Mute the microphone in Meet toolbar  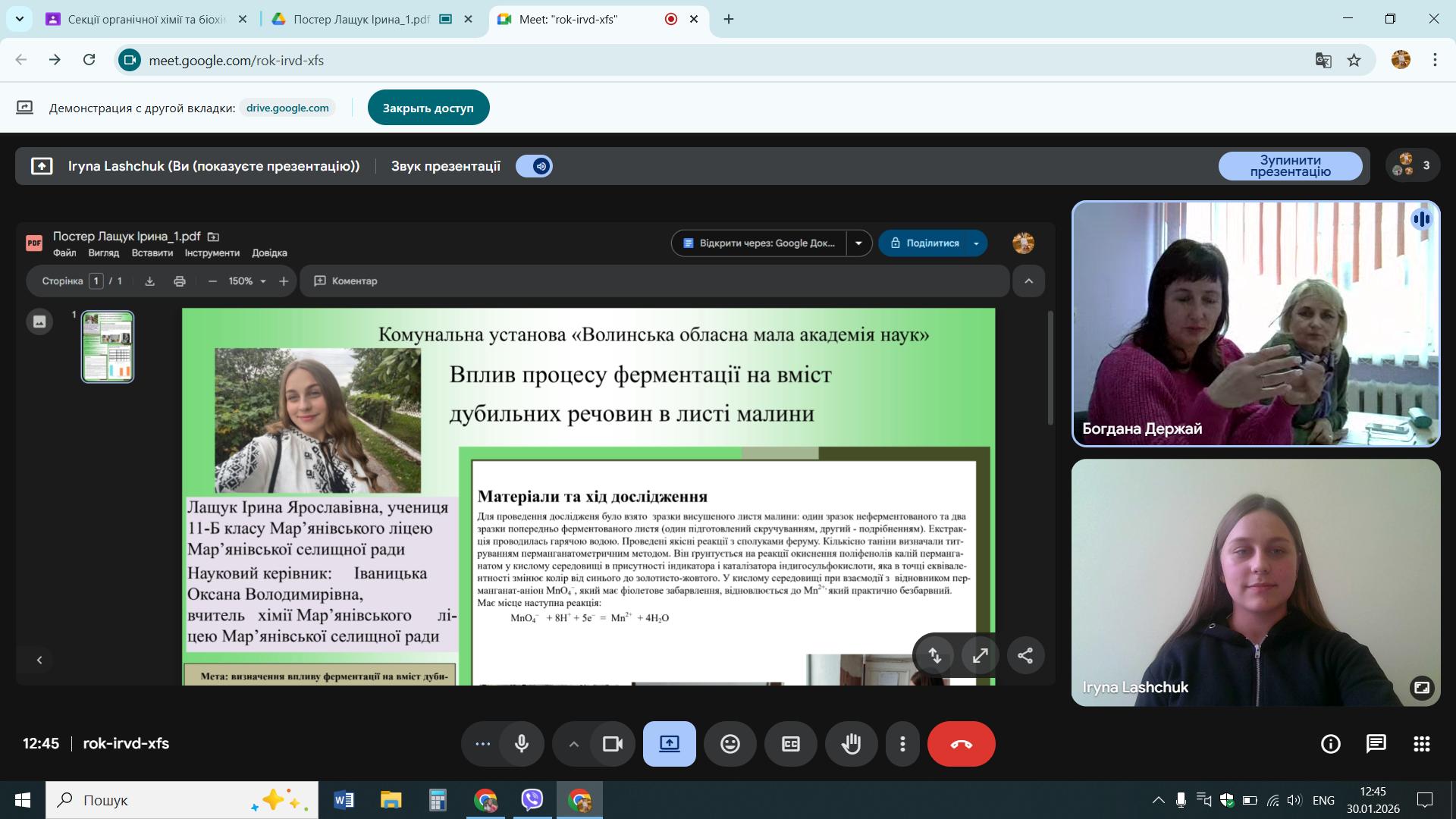[x=521, y=744]
